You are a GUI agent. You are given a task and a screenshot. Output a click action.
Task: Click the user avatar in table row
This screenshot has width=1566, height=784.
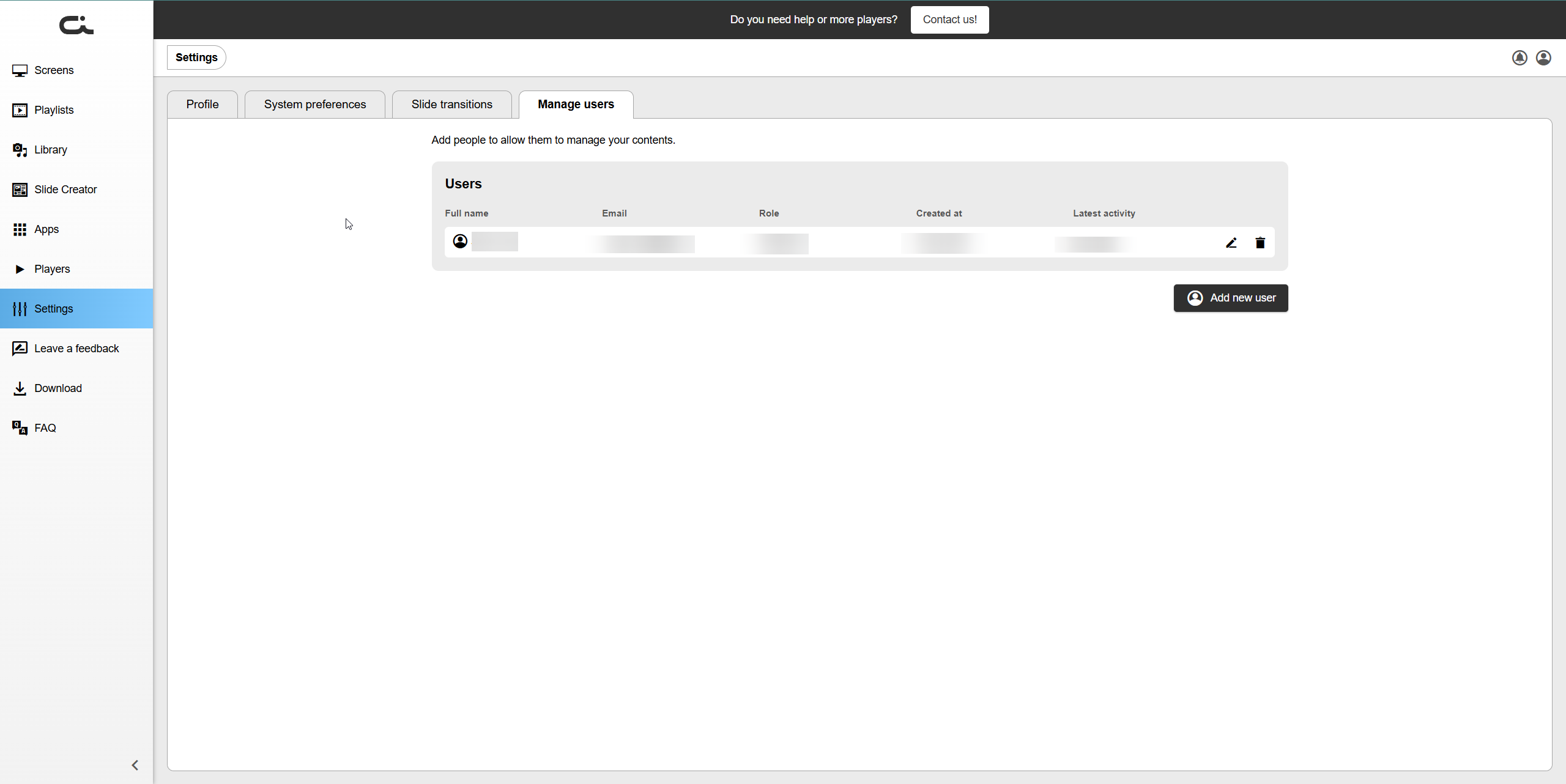tap(460, 242)
